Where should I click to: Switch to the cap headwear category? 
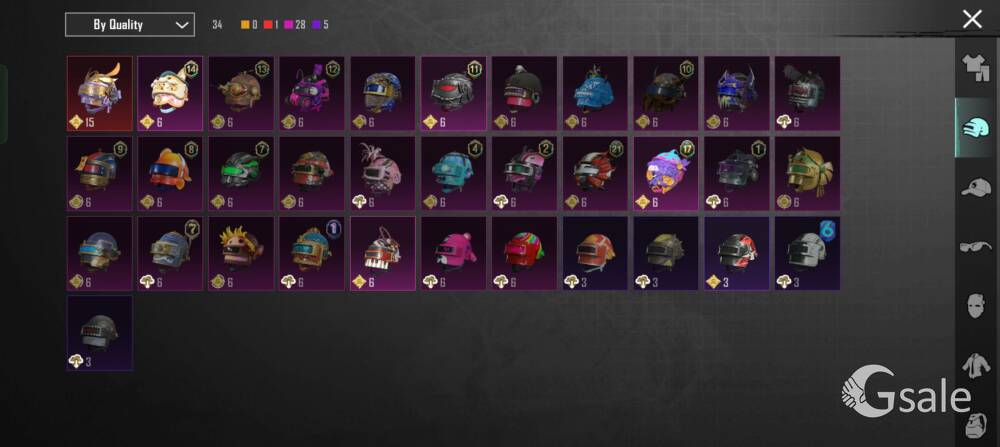(975, 187)
